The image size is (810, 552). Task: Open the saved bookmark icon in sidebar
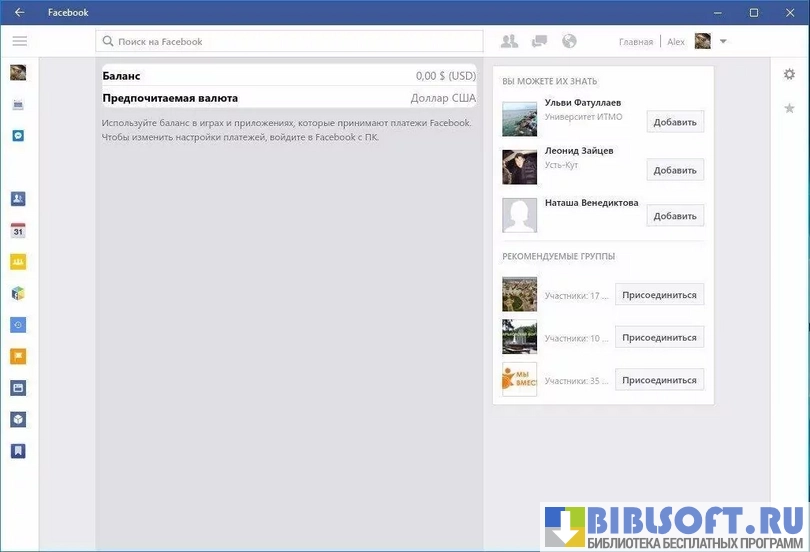coord(18,450)
